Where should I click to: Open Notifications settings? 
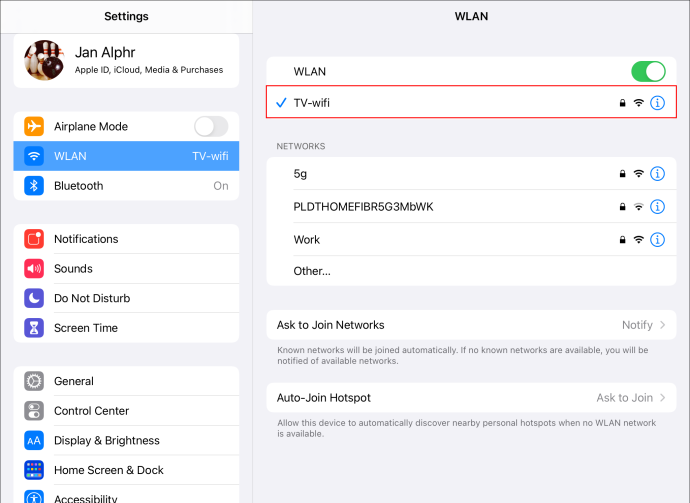(126, 239)
